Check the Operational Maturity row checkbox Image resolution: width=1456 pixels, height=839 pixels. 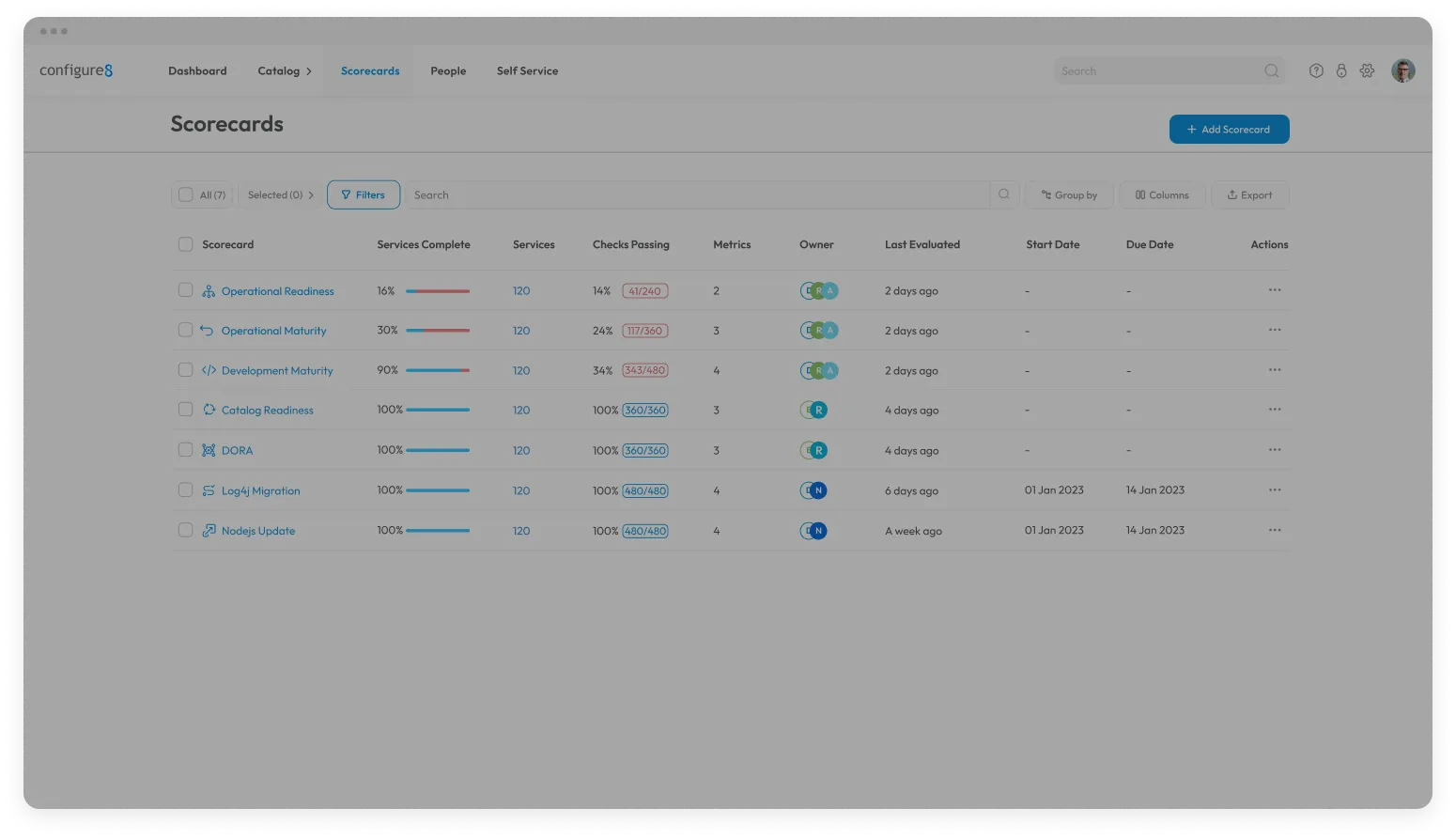(x=185, y=330)
